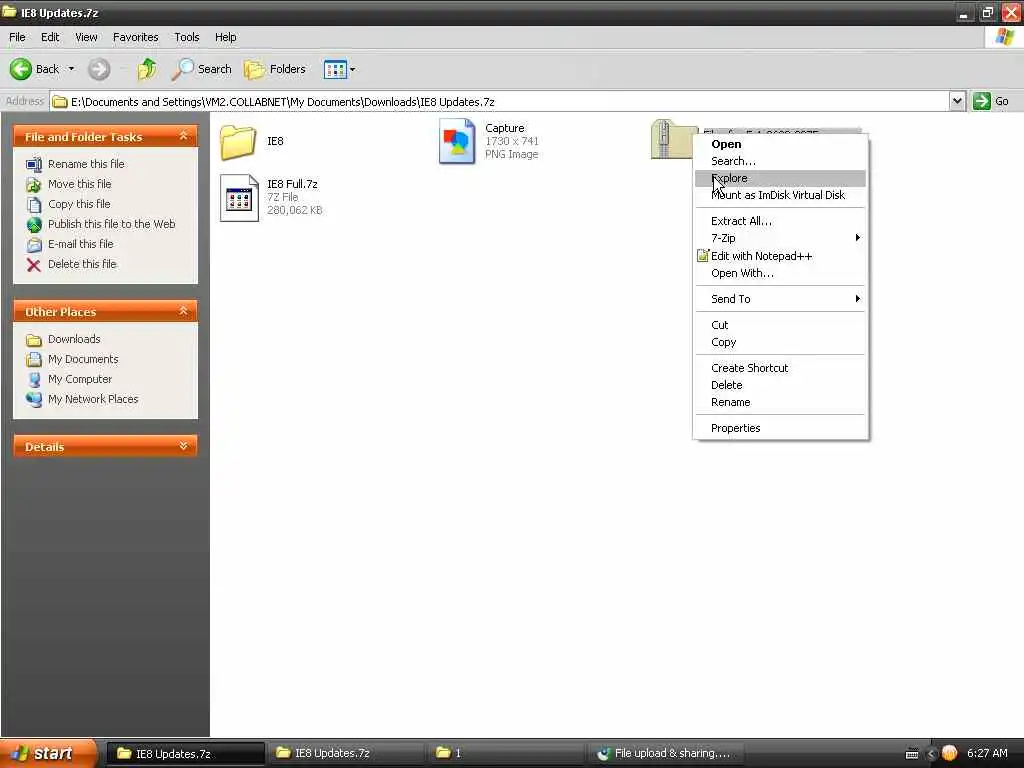The height and width of the screenshot is (768, 1024).
Task: Click the My Computer icon in sidebar
Action: (x=34, y=379)
